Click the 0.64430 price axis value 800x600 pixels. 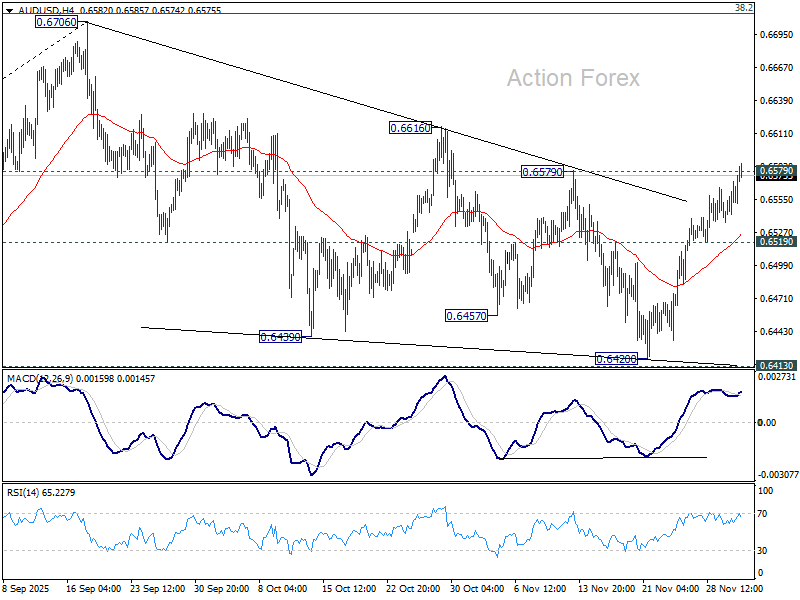(x=776, y=332)
